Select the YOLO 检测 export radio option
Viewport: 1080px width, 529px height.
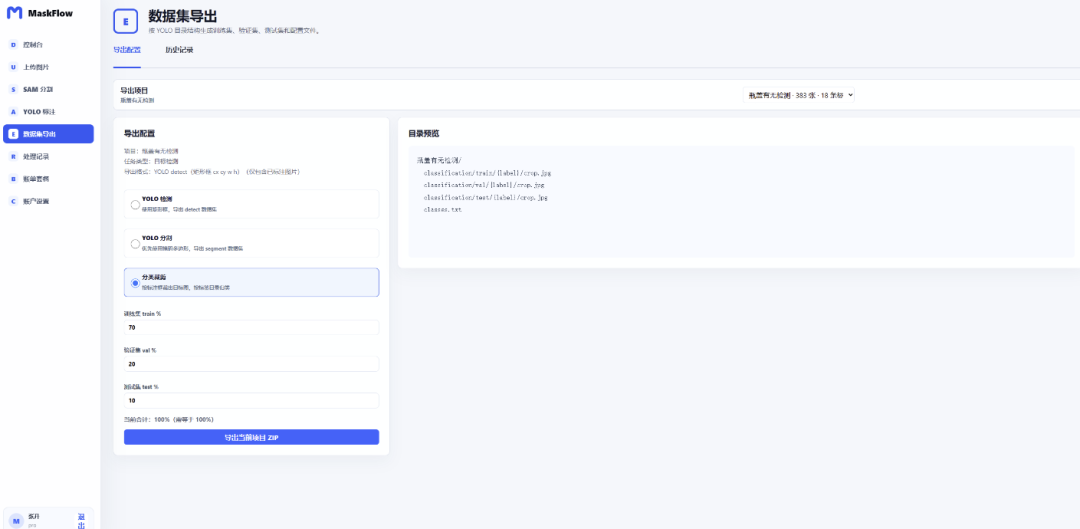pos(136,205)
